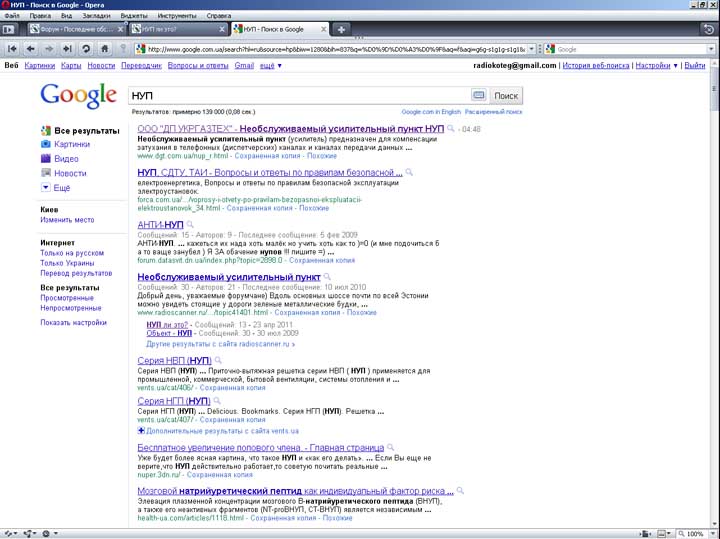Click Показать настройки in sidebar
This screenshot has width=720, height=539.
(x=73, y=323)
